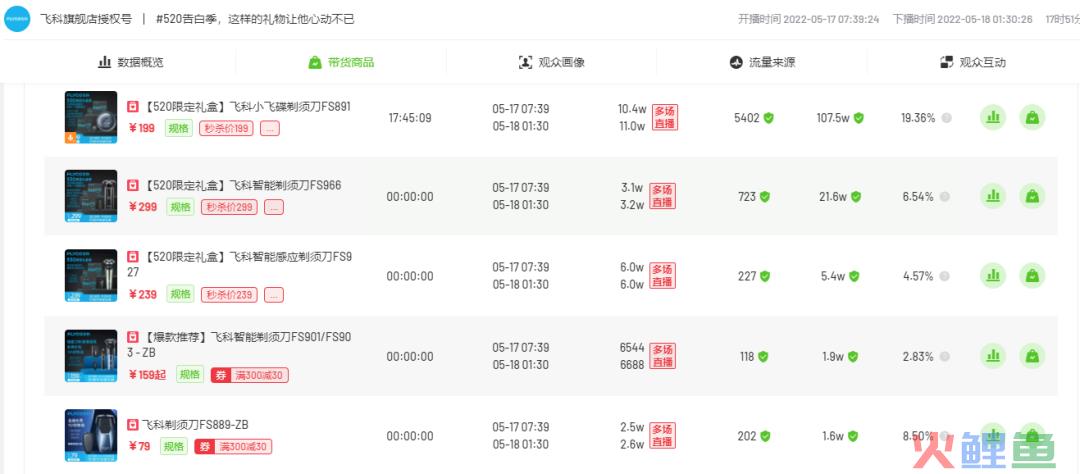Open FS889-ZB product thumbnail
The height and width of the screenshot is (474, 1080).
(x=91, y=435)
